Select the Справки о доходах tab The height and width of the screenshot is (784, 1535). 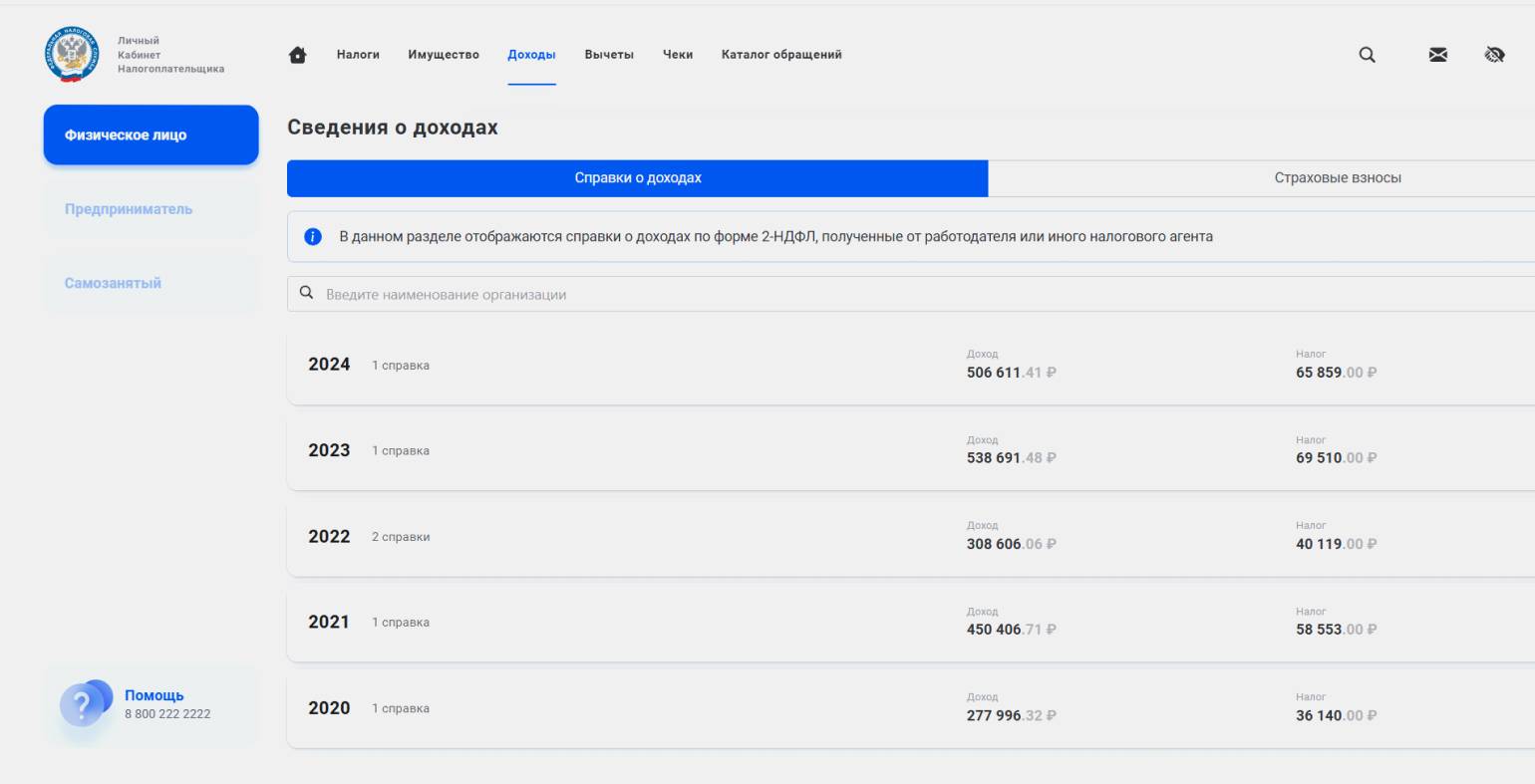637,178
